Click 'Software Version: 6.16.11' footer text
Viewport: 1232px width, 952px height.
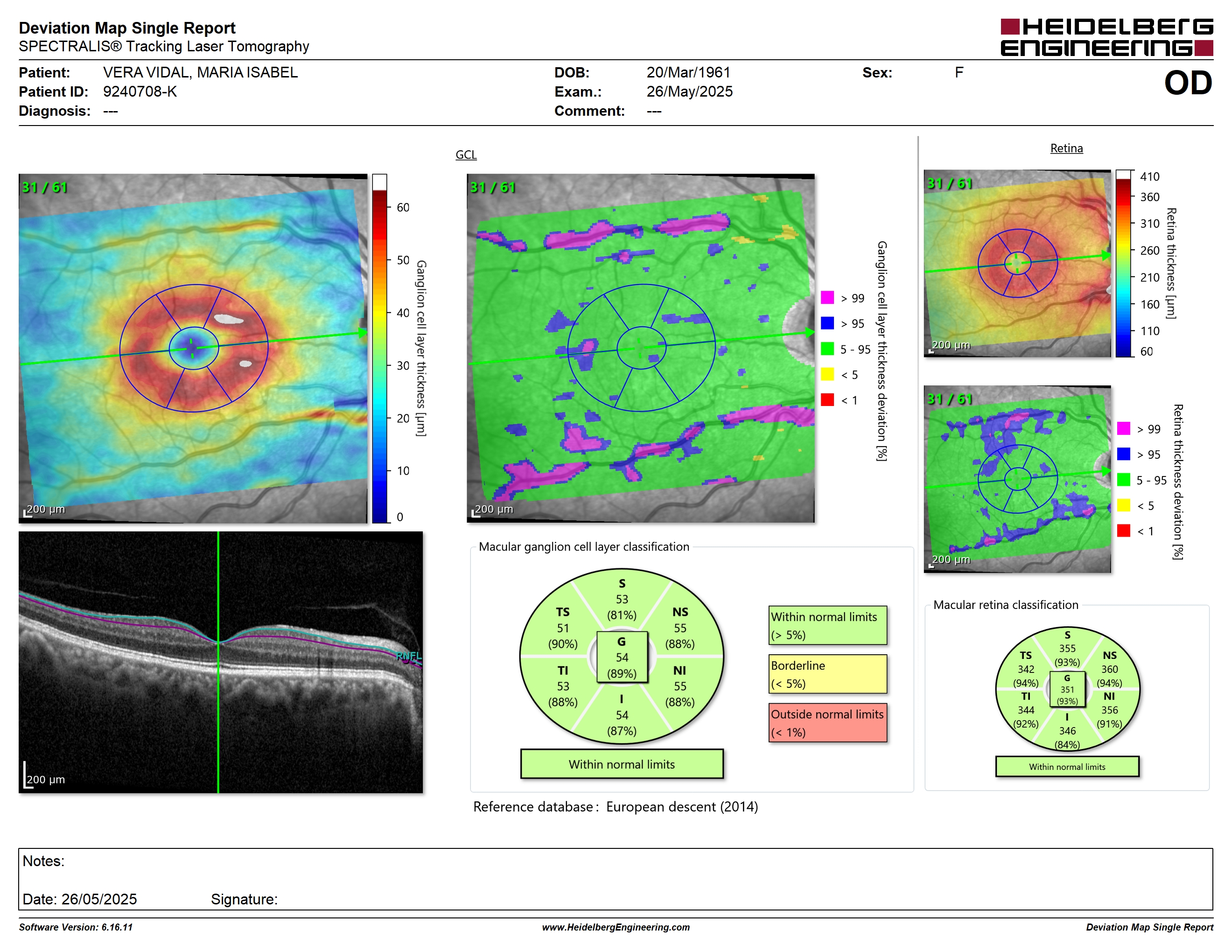(76, 927)
